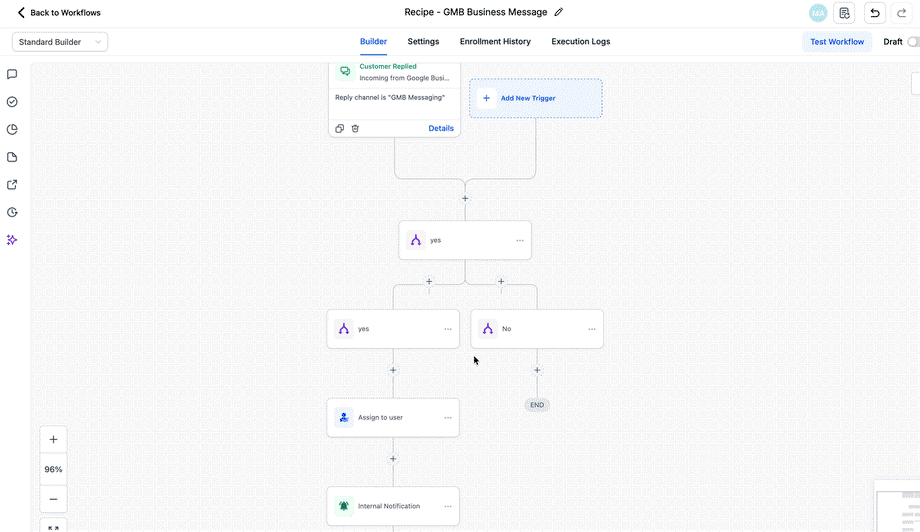Open the Details link on the trigger card

point(441,128)
